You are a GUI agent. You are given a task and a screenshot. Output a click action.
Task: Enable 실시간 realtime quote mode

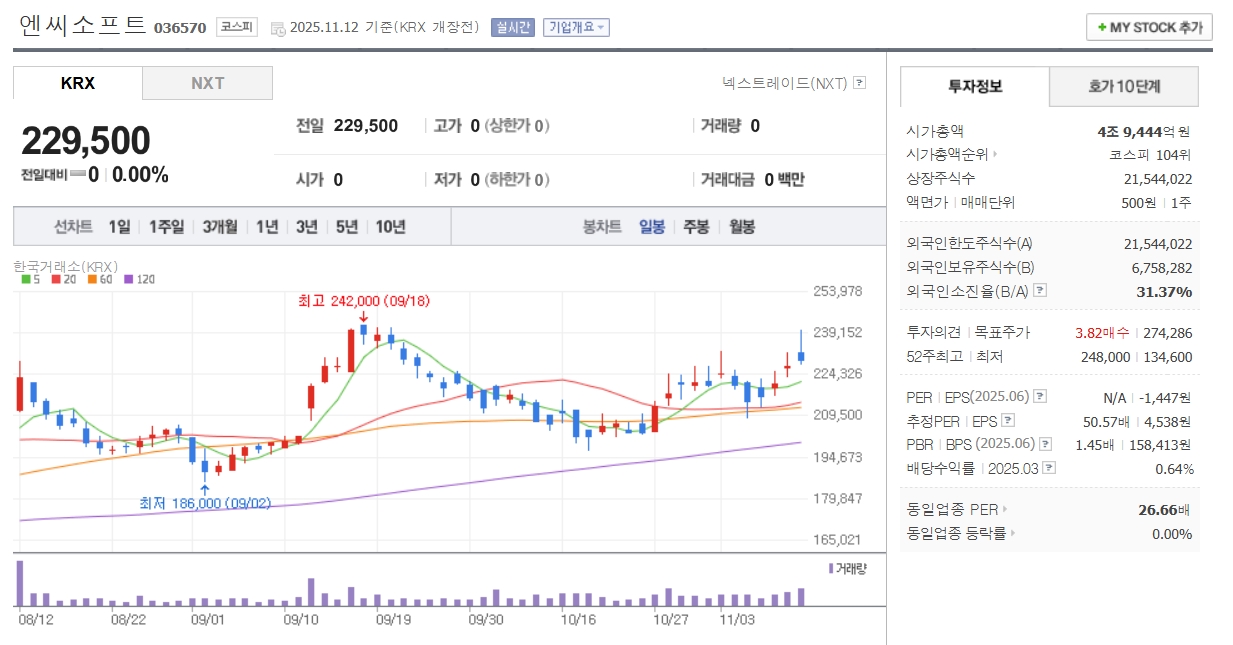pyautogui.click(x=513, y=28)
